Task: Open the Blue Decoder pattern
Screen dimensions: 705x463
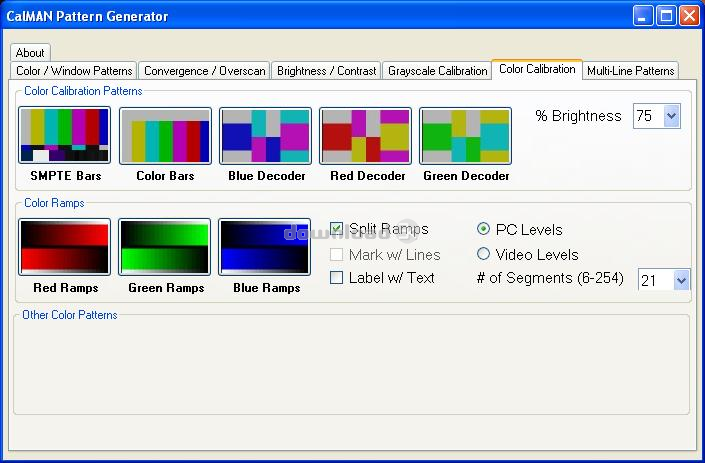Action: pos(265,135)
